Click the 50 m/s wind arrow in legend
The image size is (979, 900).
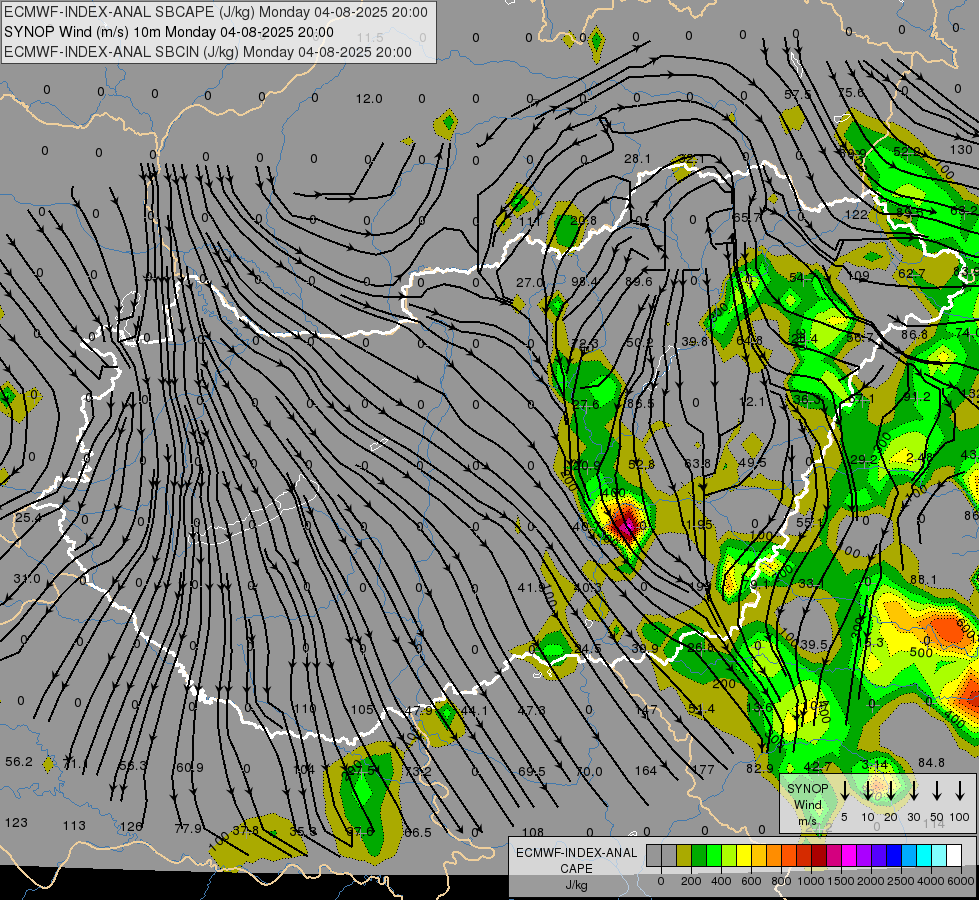tap(937, 791)
